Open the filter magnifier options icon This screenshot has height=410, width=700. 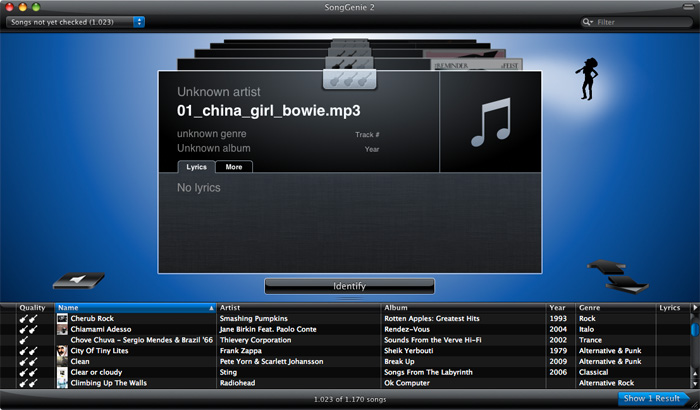pos(587,22)
